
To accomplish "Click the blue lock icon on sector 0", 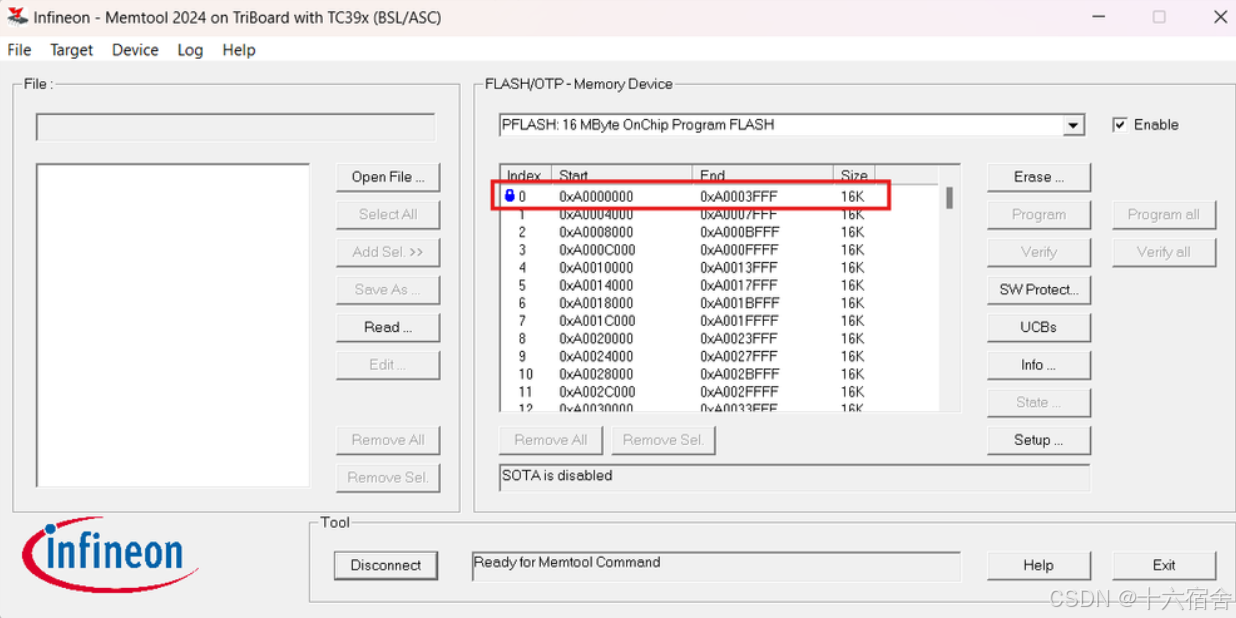I will [510, 196].
